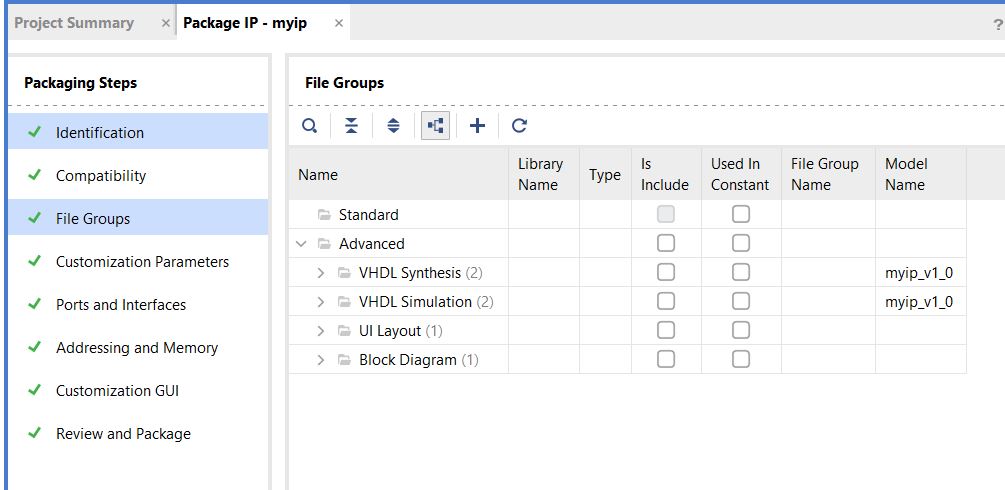Open the Ports and Interfaces step
The width and height of the screenshot is (1005, 490).
click(121, 305)
